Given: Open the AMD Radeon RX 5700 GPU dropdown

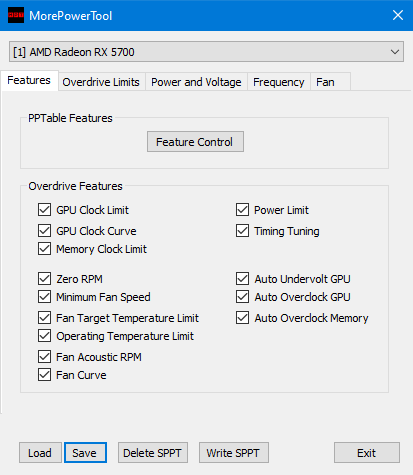Looking at the screenshot, I should coord(206,52).
